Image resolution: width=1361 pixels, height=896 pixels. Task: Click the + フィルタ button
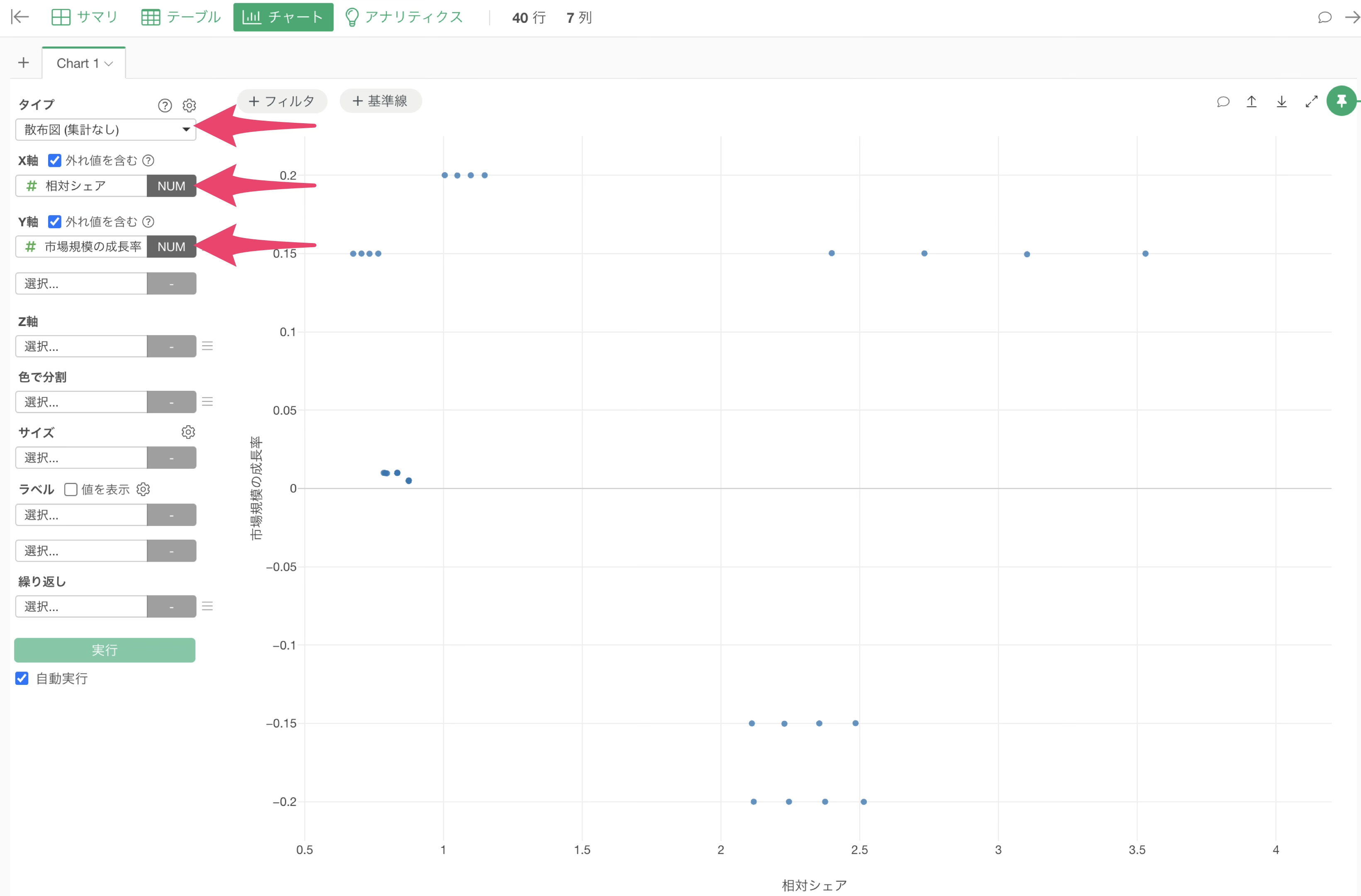point(282,101)
